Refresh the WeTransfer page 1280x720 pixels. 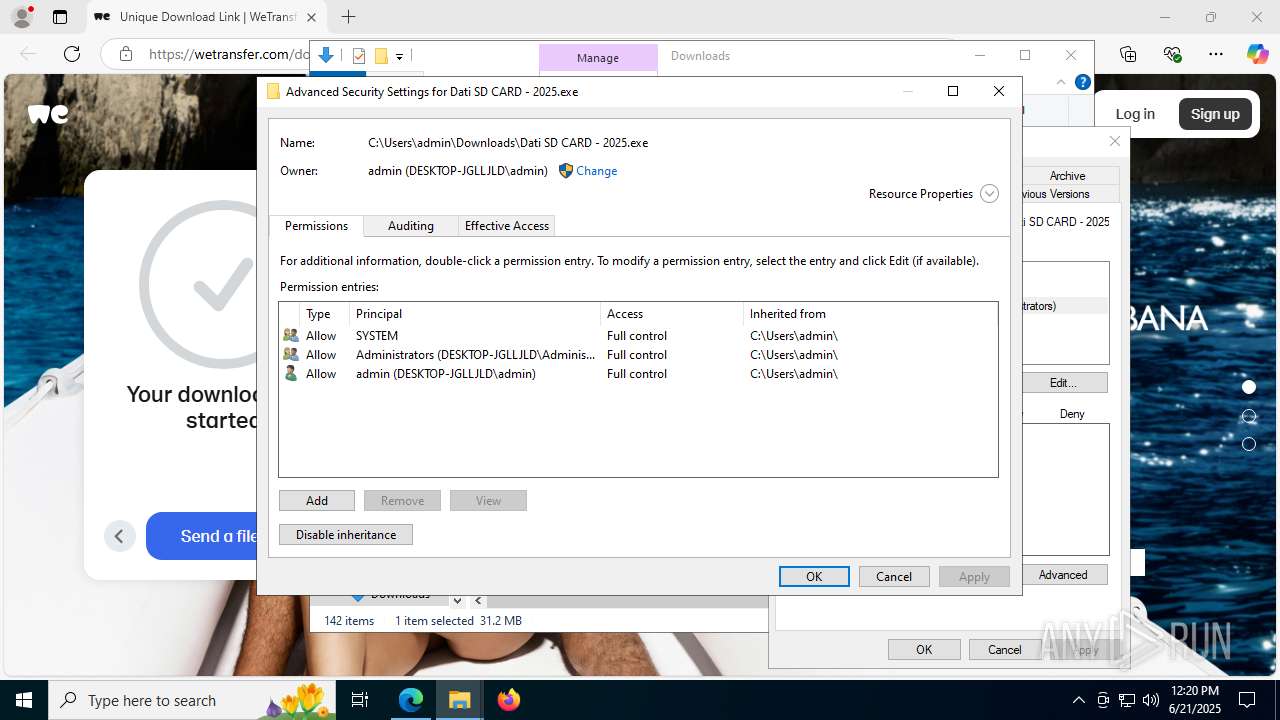(x=72, y=54)
